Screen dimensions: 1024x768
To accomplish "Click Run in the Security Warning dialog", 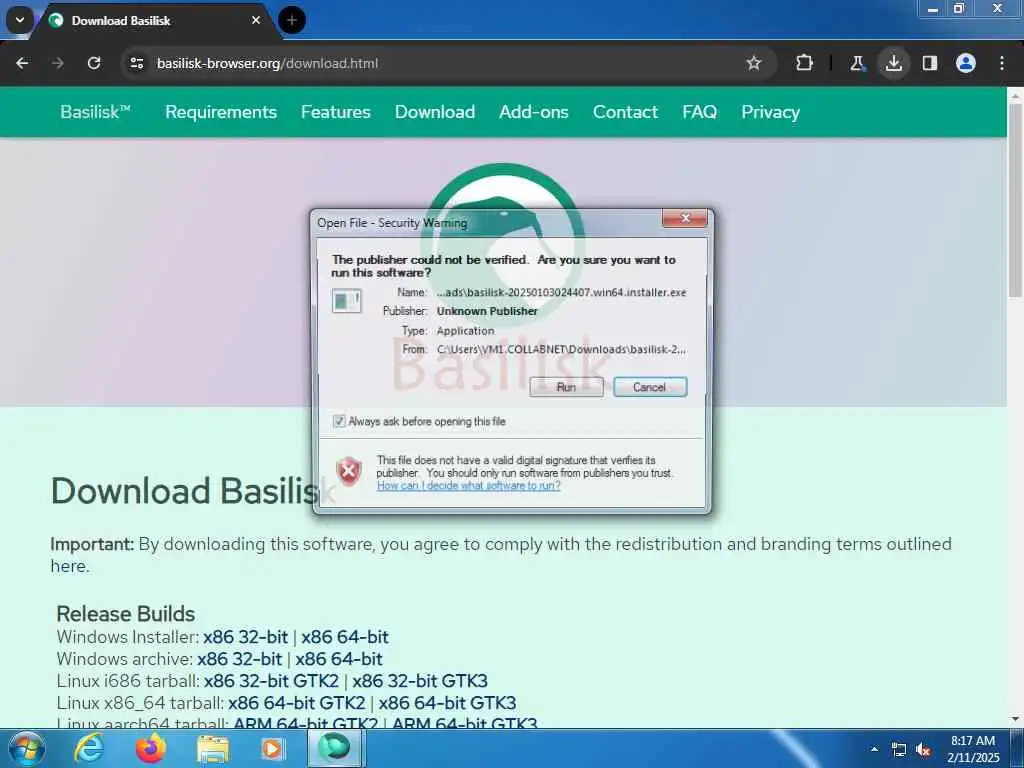I will tap(566, 387).
